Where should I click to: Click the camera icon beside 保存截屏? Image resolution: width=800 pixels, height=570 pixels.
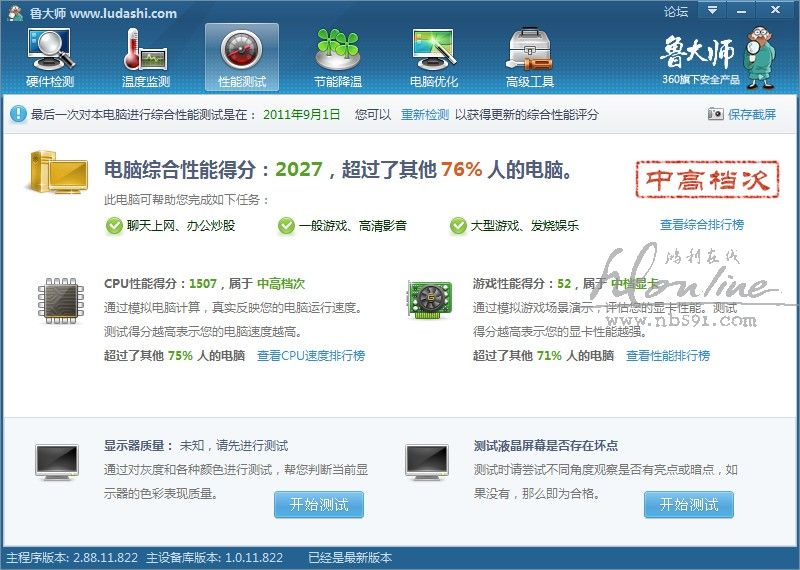[x=715, y=114]
